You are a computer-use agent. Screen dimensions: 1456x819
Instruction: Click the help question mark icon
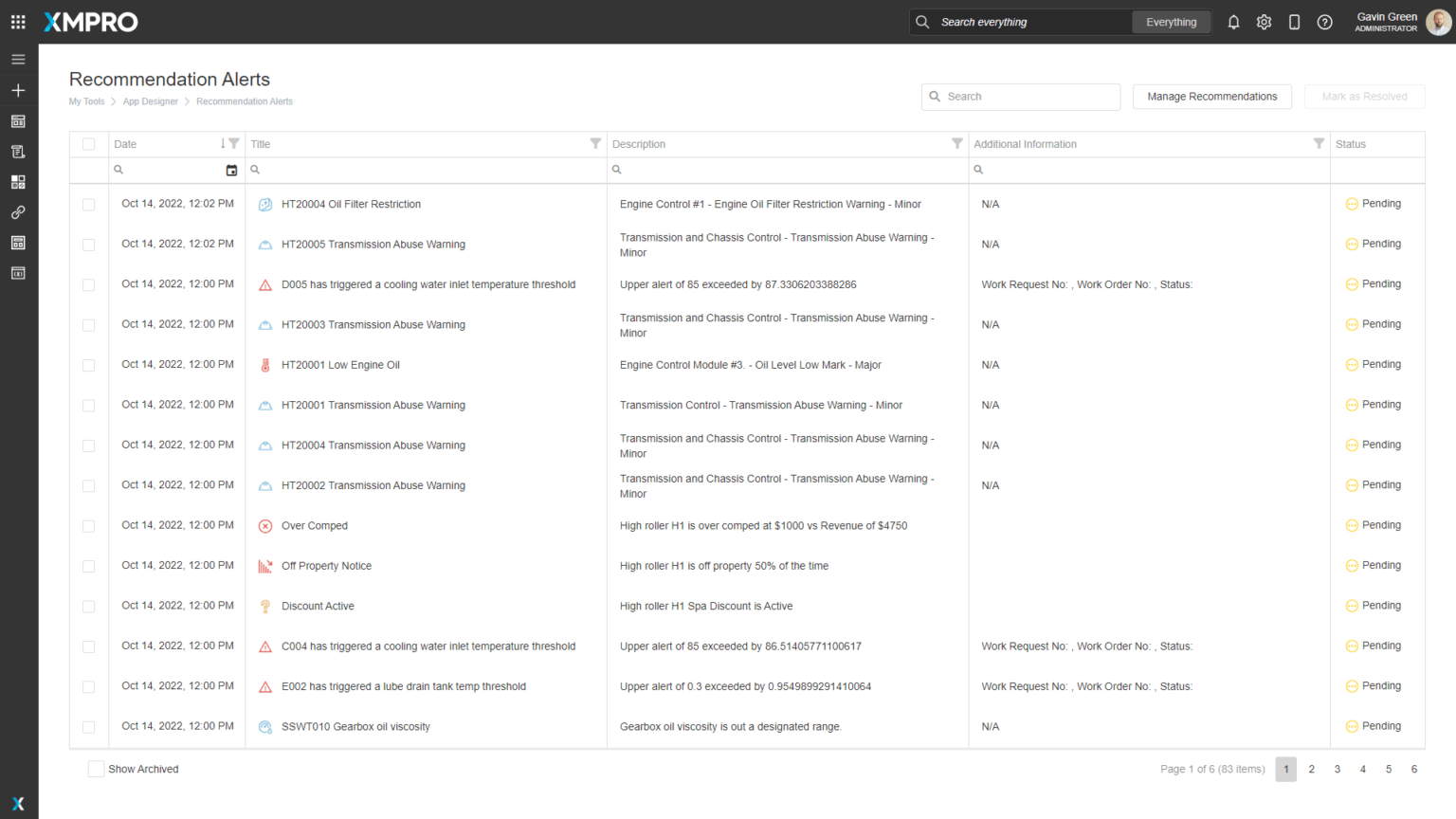1324,22
